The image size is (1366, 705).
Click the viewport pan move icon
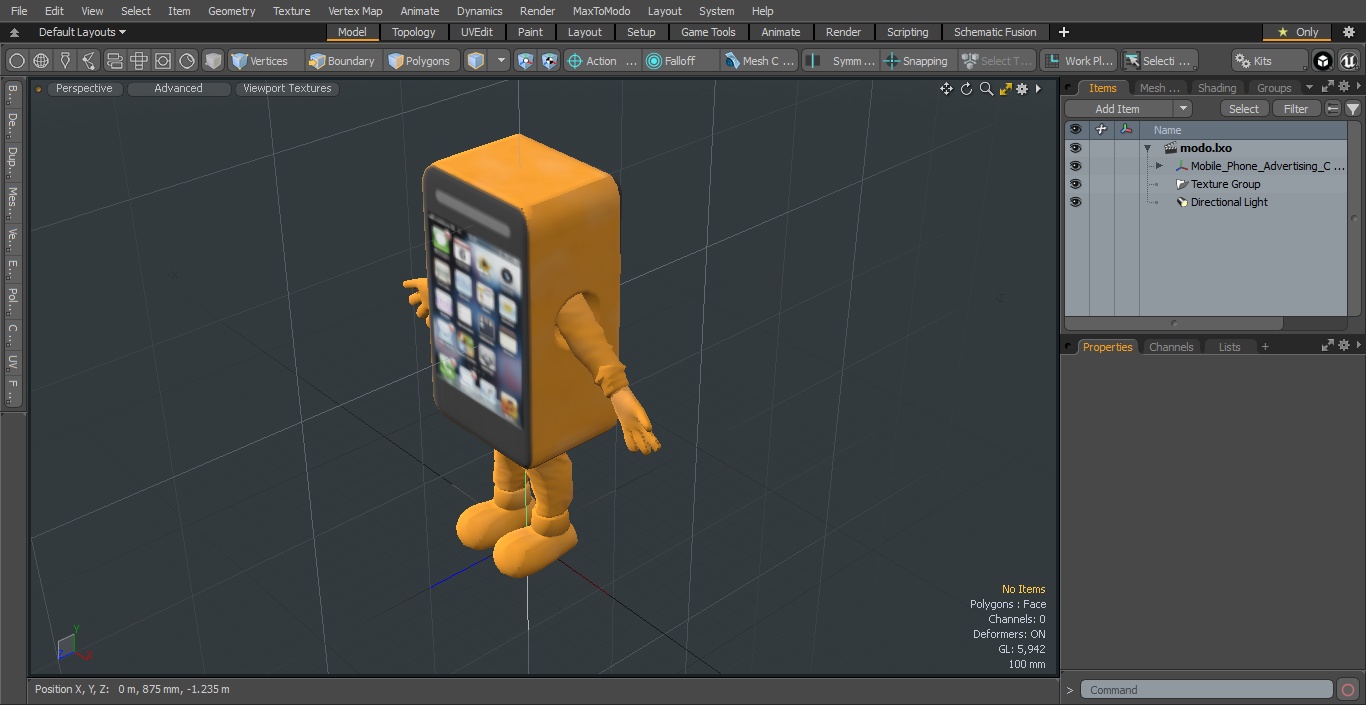(946, 89)
